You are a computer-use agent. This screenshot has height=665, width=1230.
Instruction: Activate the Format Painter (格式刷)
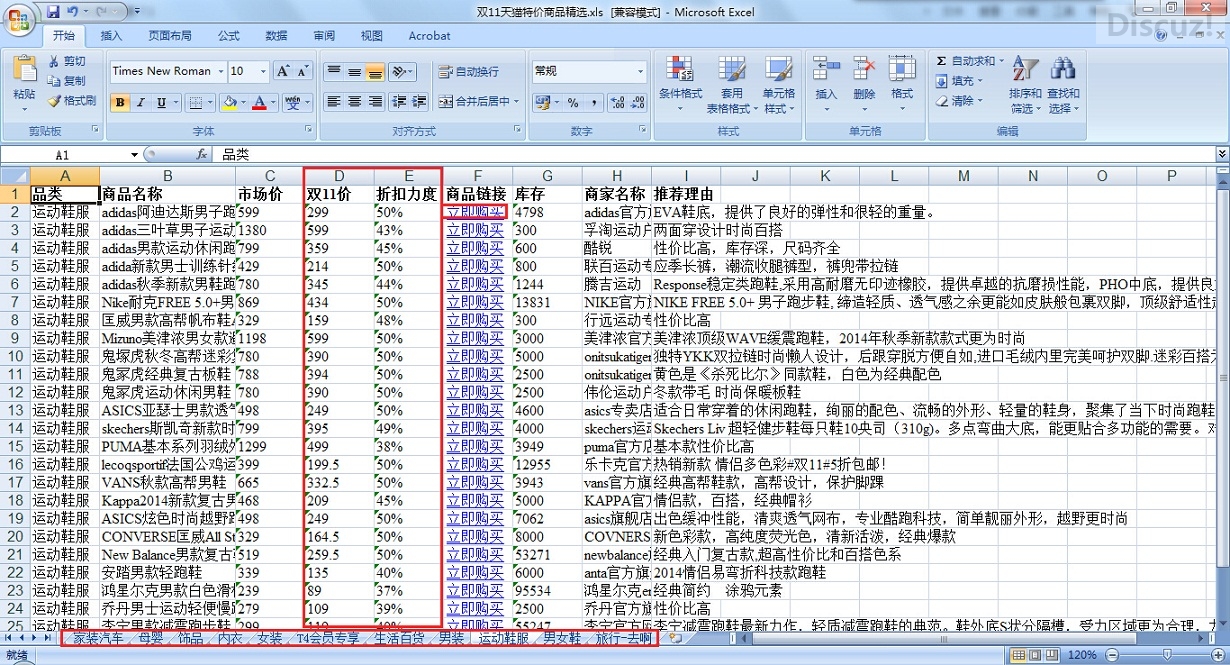(x=72, y=101)
